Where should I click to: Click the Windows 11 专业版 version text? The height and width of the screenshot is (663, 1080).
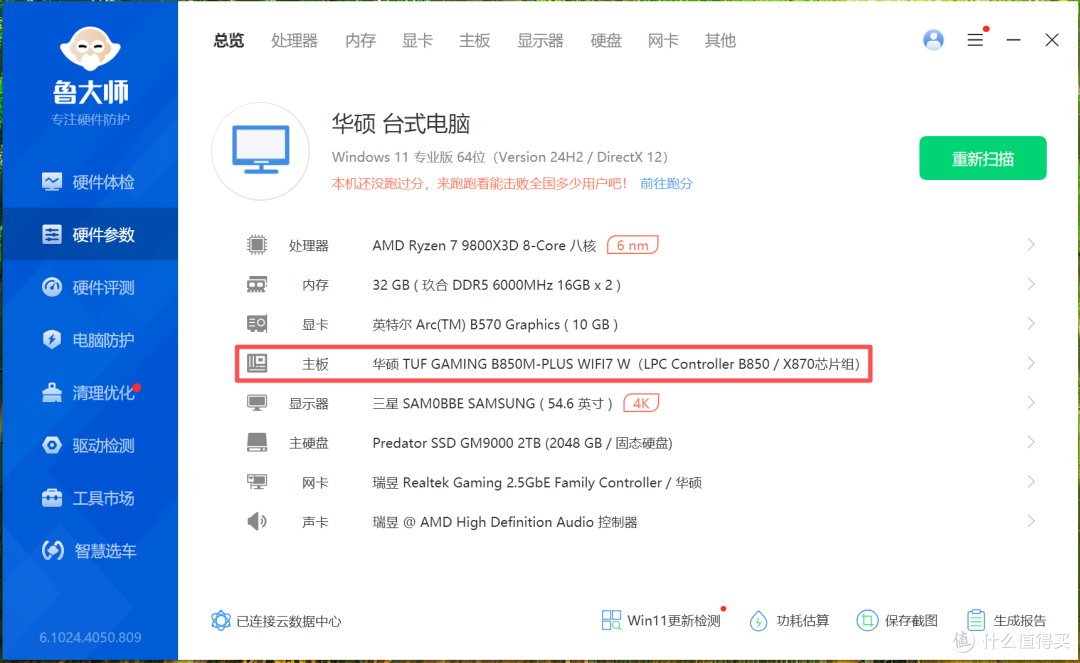500,157
